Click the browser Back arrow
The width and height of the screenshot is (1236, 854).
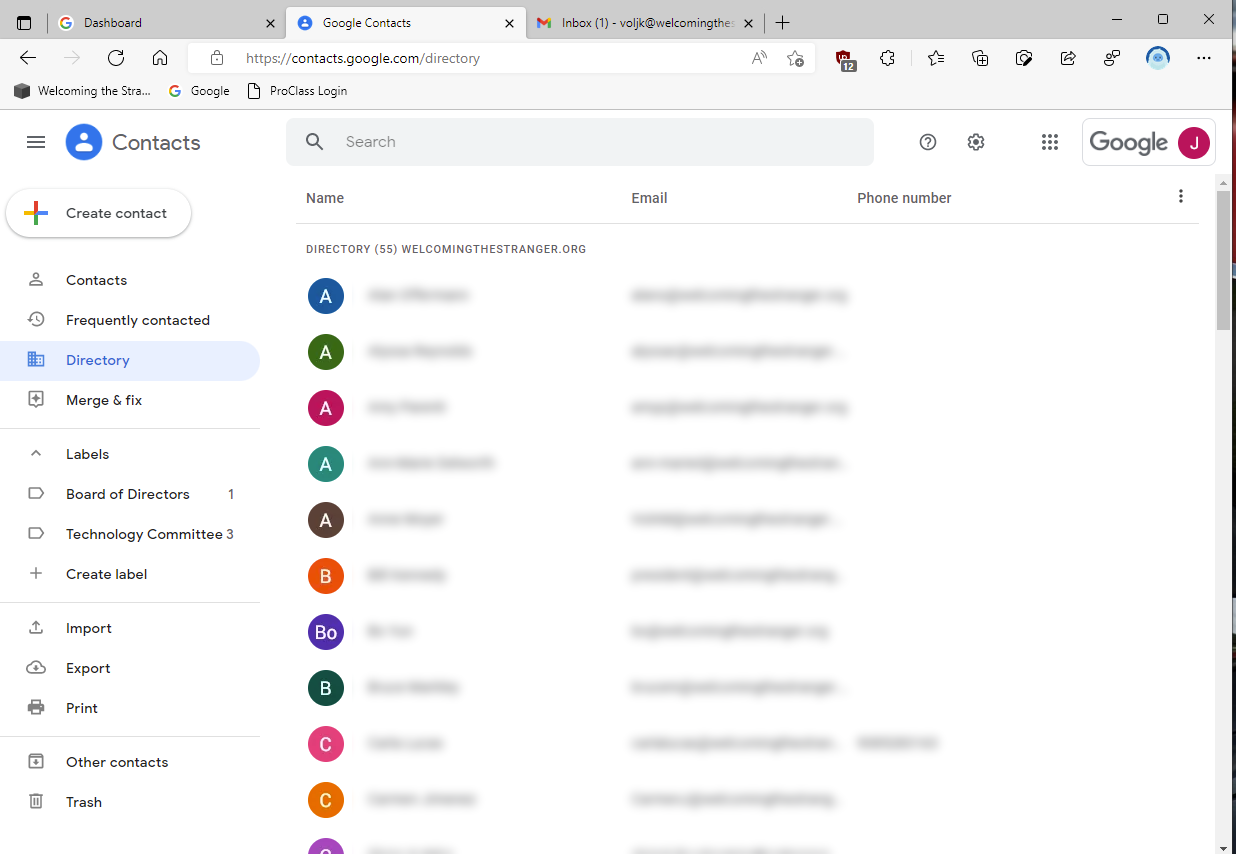[28, 58]
